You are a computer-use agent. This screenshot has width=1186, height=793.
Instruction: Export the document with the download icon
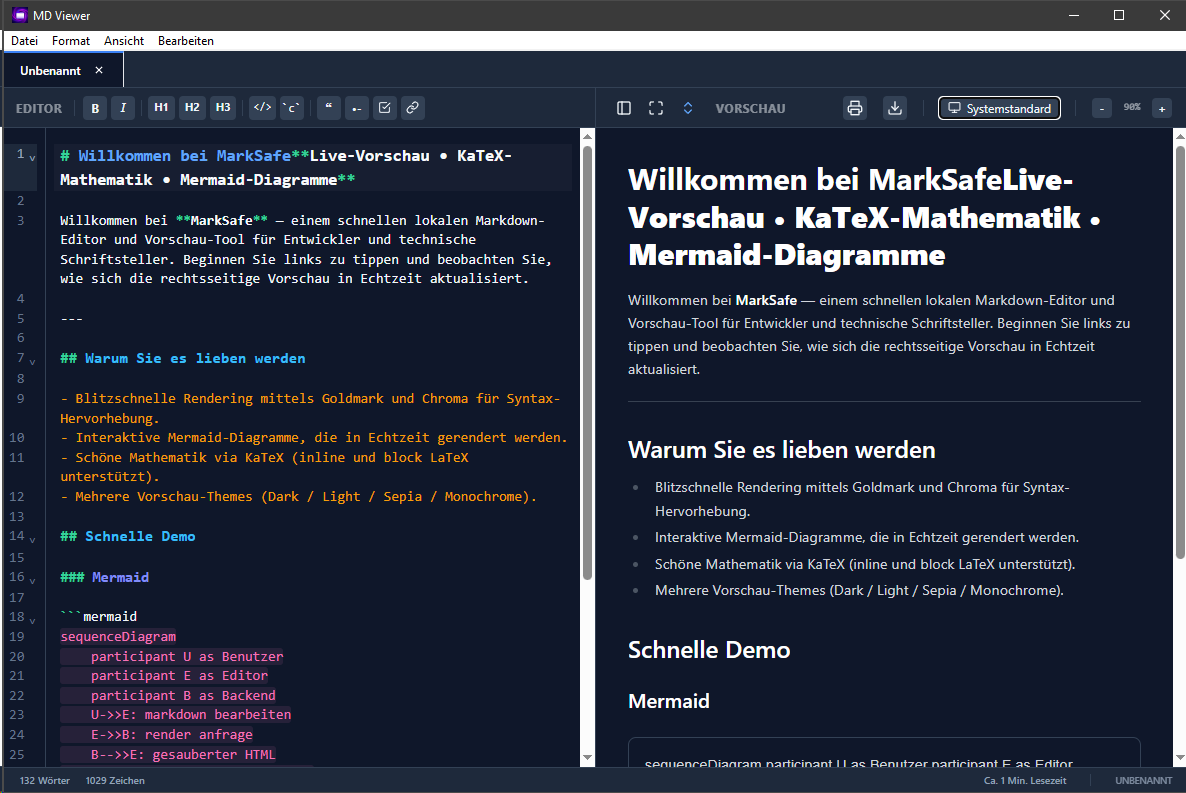tap(895, 108)
